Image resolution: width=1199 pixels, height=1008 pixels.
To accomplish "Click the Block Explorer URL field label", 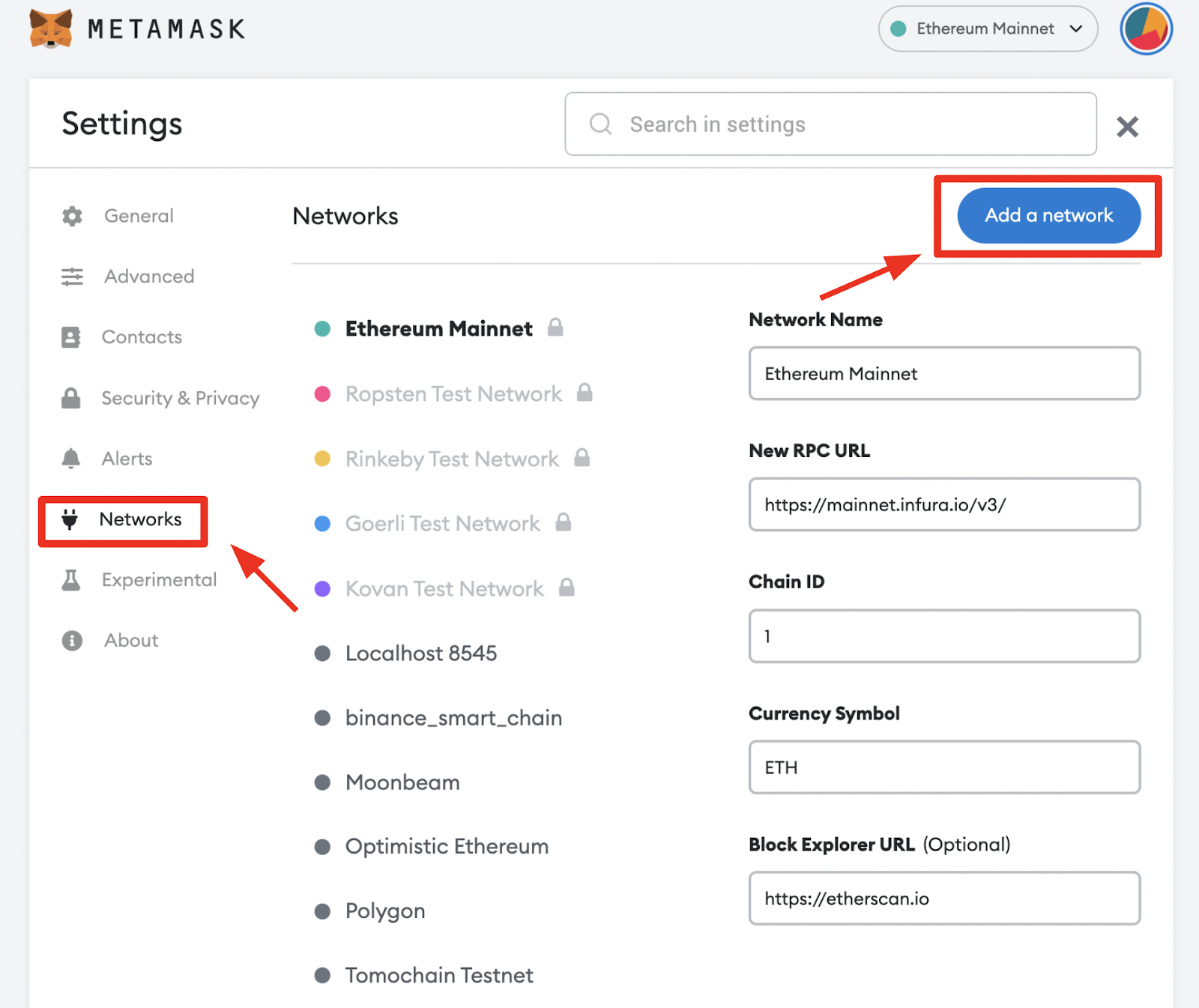I will pyautogui.click(x=832, y=845).
